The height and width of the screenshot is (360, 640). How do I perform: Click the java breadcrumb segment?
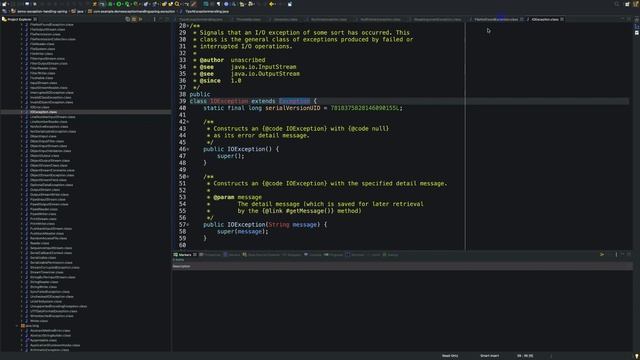point(80,11)
